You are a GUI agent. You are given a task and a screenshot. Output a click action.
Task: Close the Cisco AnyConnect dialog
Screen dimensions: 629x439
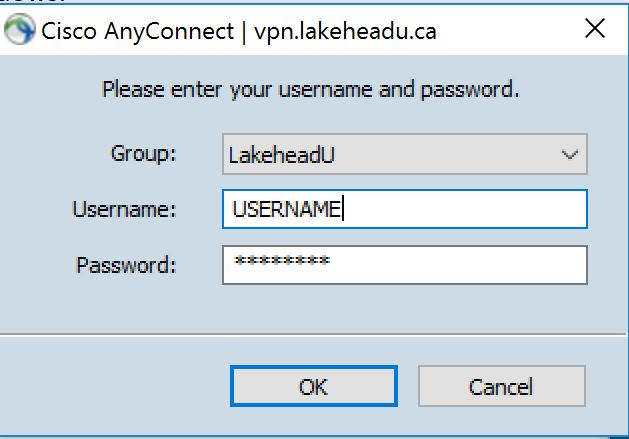(x=594, y=31)
